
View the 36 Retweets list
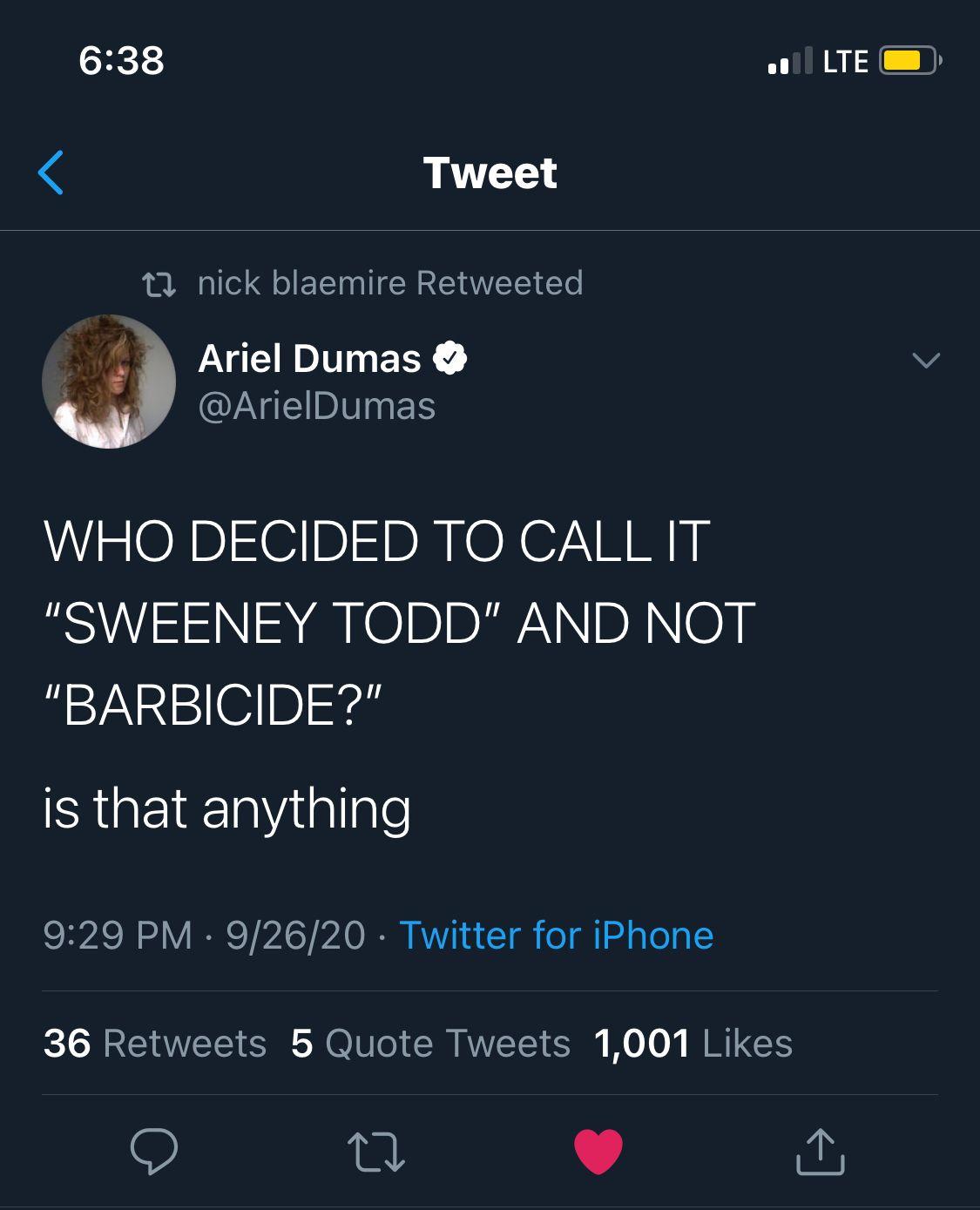pos(155,1043)
